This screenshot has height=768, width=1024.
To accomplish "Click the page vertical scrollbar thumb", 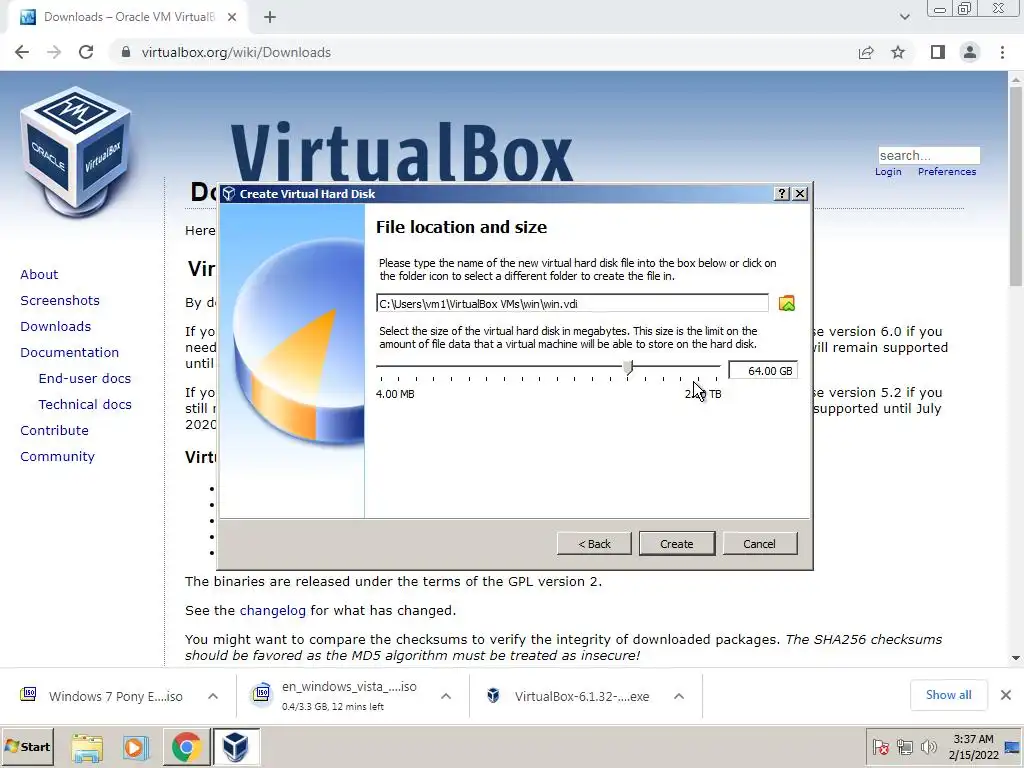I will [1016, 186].
